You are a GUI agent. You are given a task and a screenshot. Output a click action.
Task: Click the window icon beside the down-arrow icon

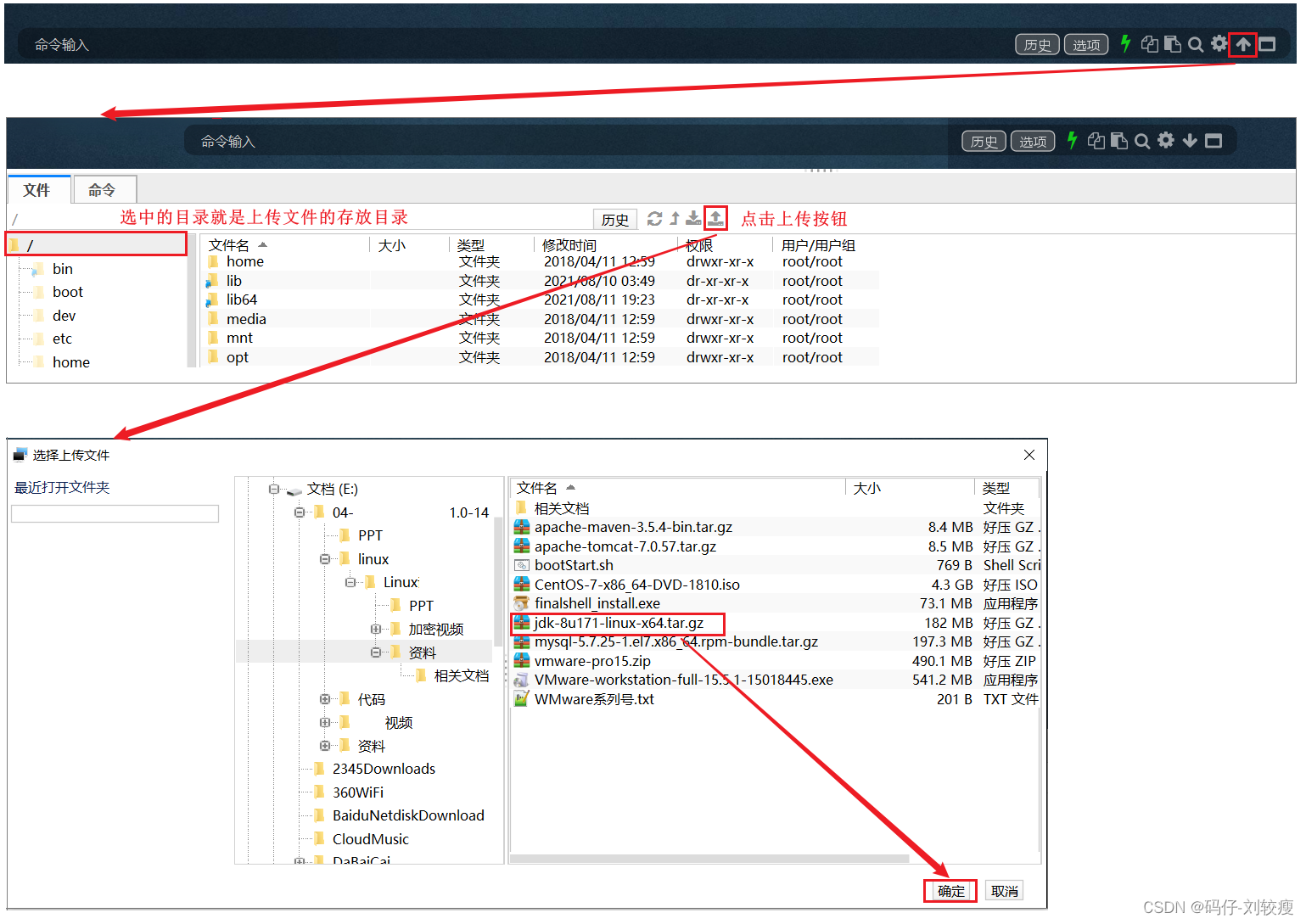pyautogui.click(x=1214, y=141)
